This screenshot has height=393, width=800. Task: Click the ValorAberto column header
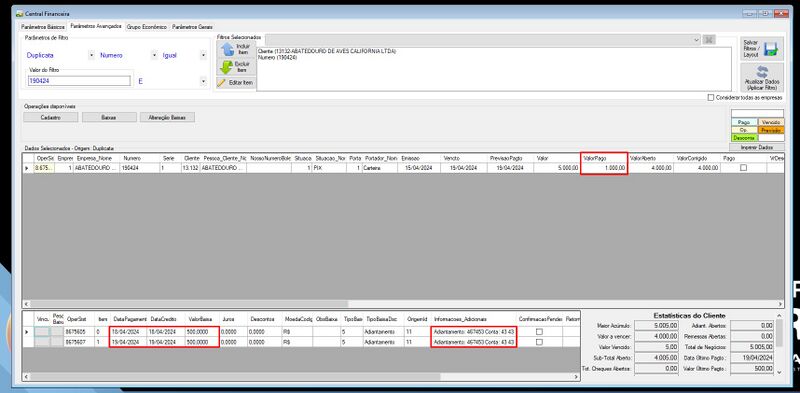click(x=651, y=158)
